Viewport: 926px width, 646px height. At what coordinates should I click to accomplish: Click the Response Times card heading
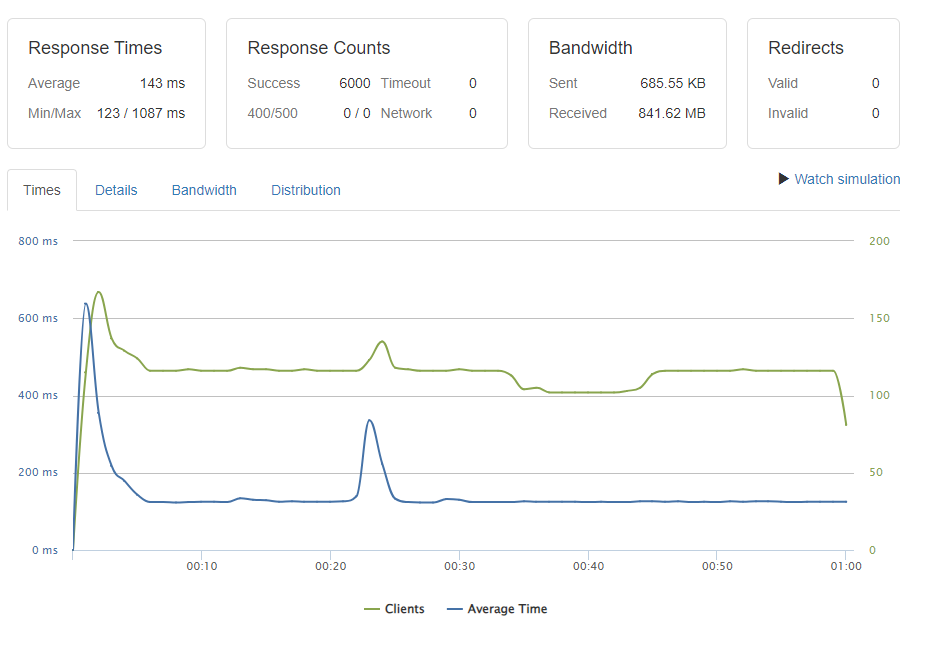(95, 48)
